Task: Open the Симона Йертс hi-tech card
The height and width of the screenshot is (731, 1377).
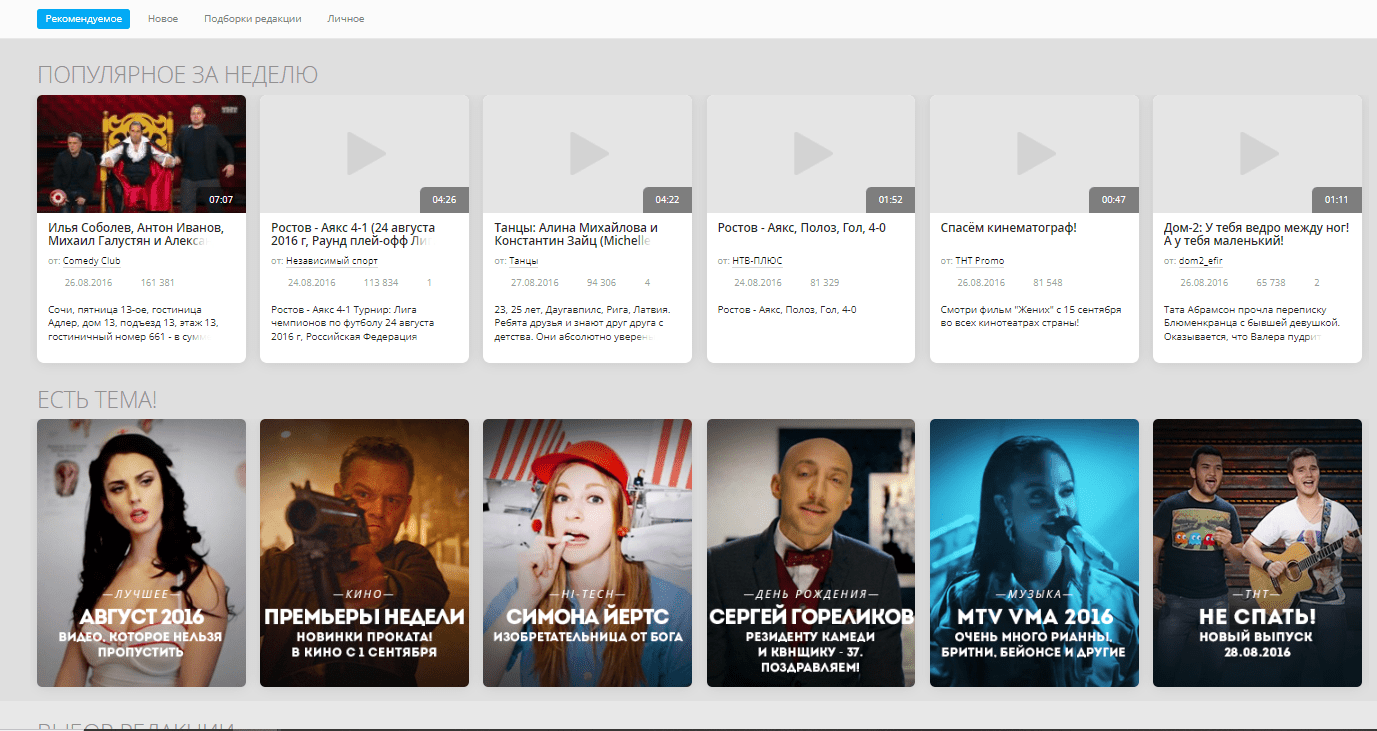Action: click(x=587, y=553)
